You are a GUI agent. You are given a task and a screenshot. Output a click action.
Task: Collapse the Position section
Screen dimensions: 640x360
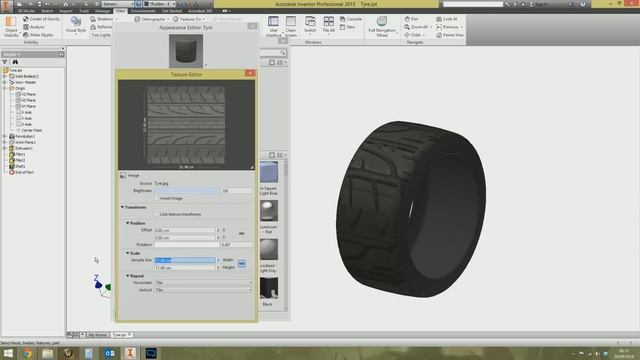[x=127, y=223]
